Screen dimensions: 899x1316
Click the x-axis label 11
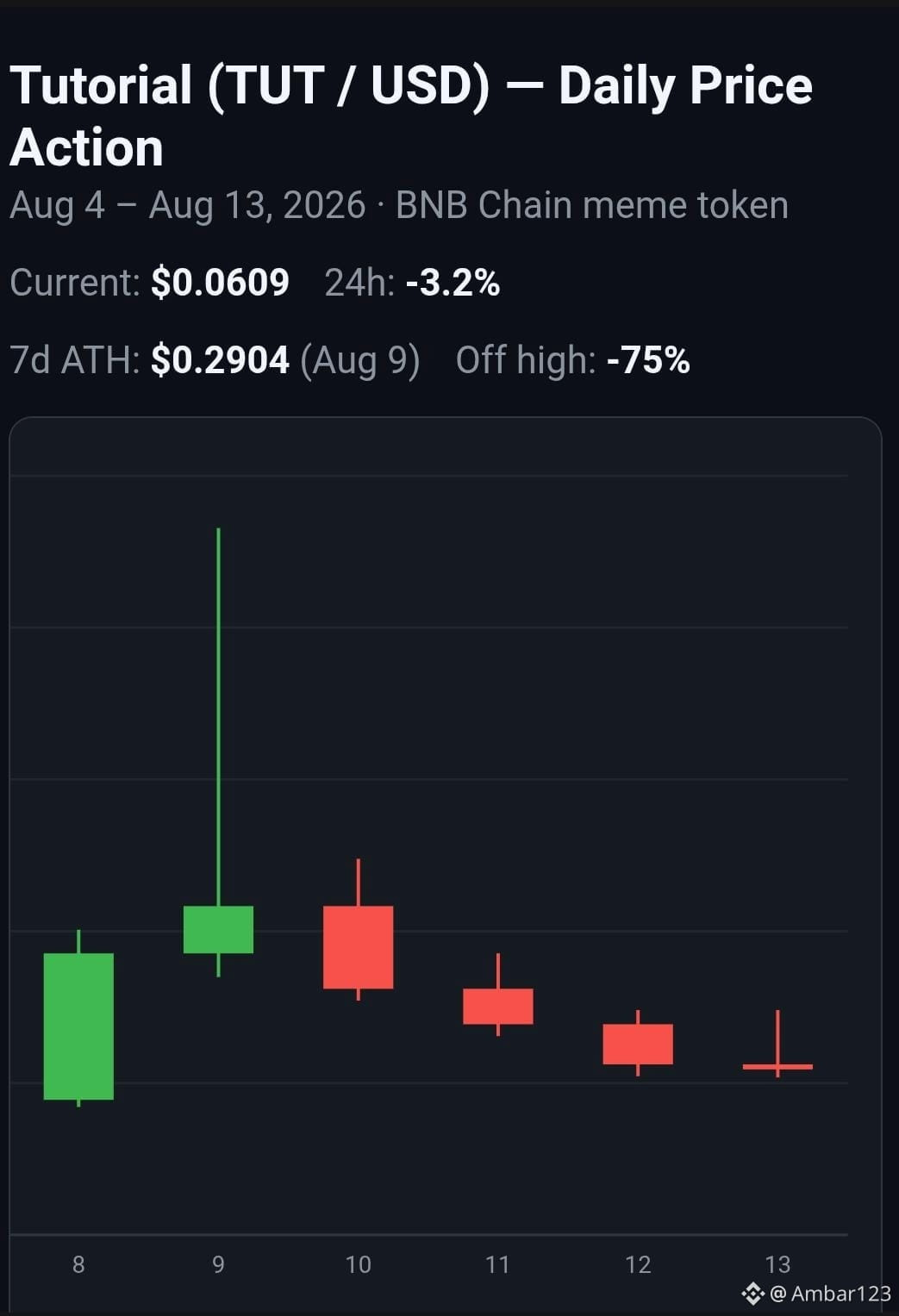tap(497, 1264)
